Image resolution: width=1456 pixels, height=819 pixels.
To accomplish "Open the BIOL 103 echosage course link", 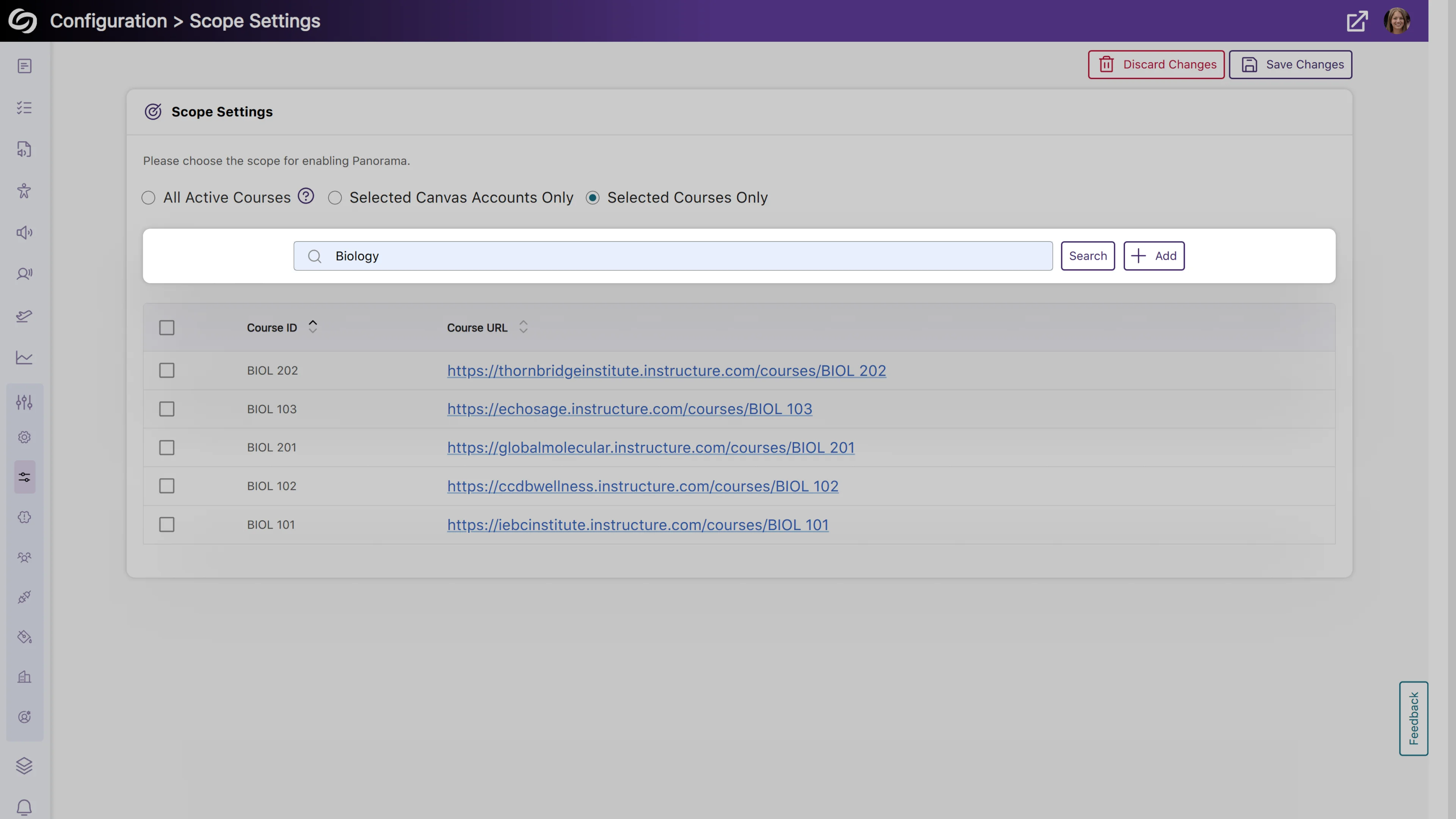I will coord(629,409).
